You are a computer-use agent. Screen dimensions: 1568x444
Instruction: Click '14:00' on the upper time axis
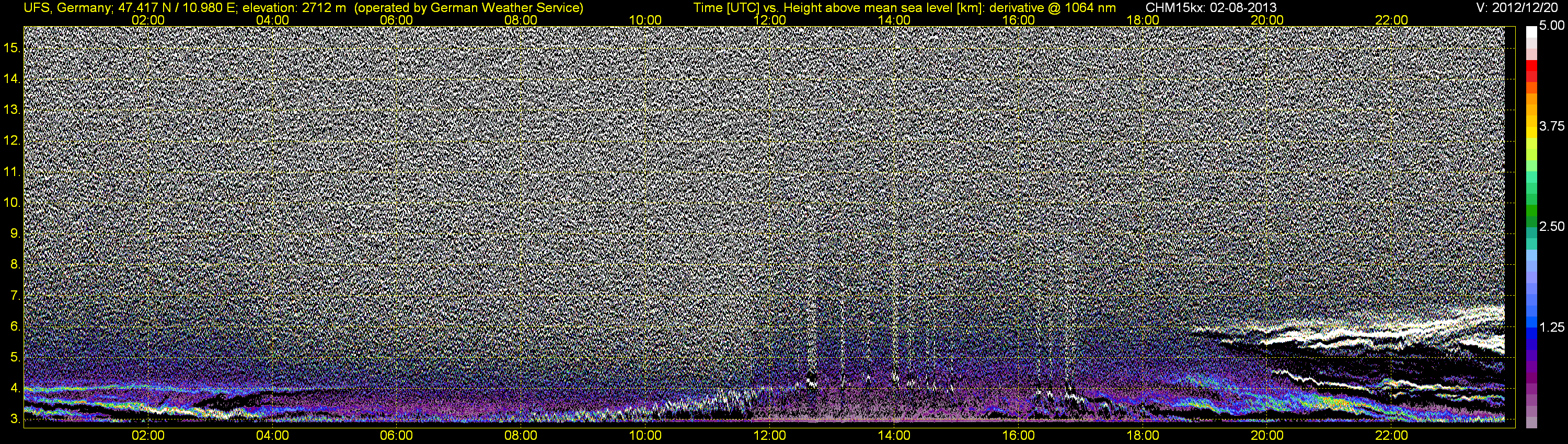894,20
